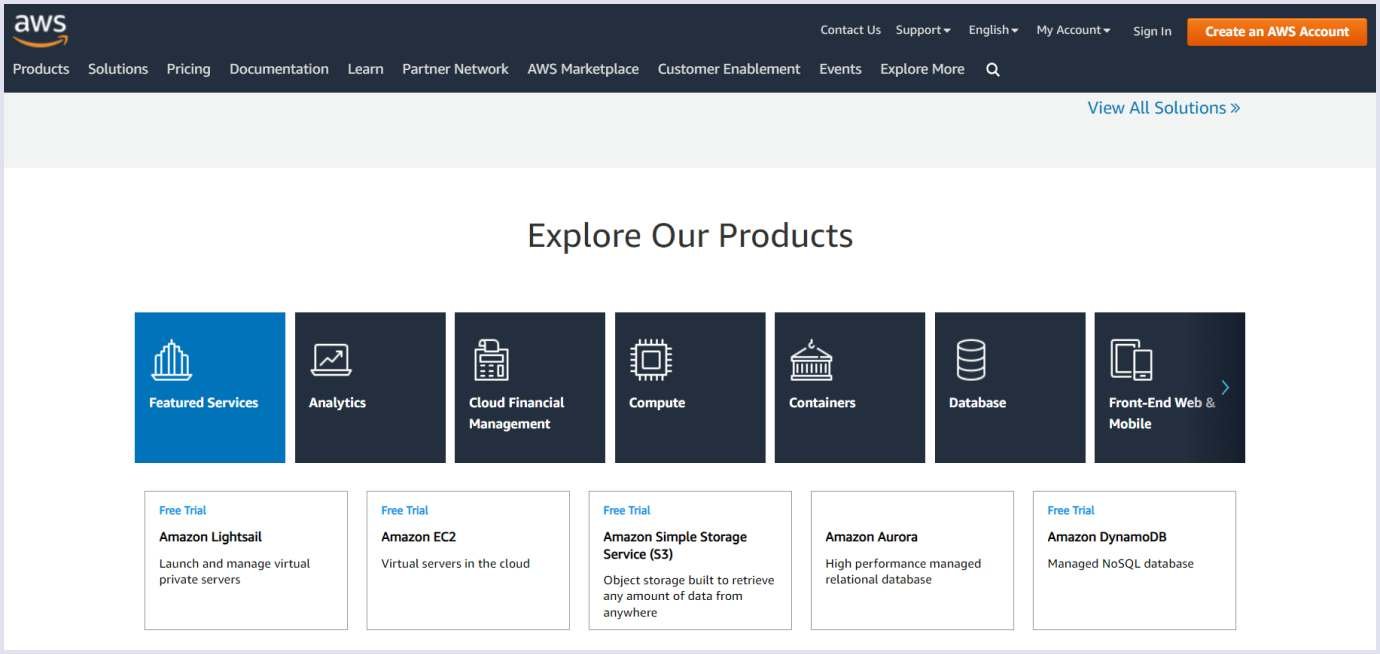Click 'Managed NoSQL database' text
Viewport: 1380px width, 654px height.
click(x=1120, y=563)
